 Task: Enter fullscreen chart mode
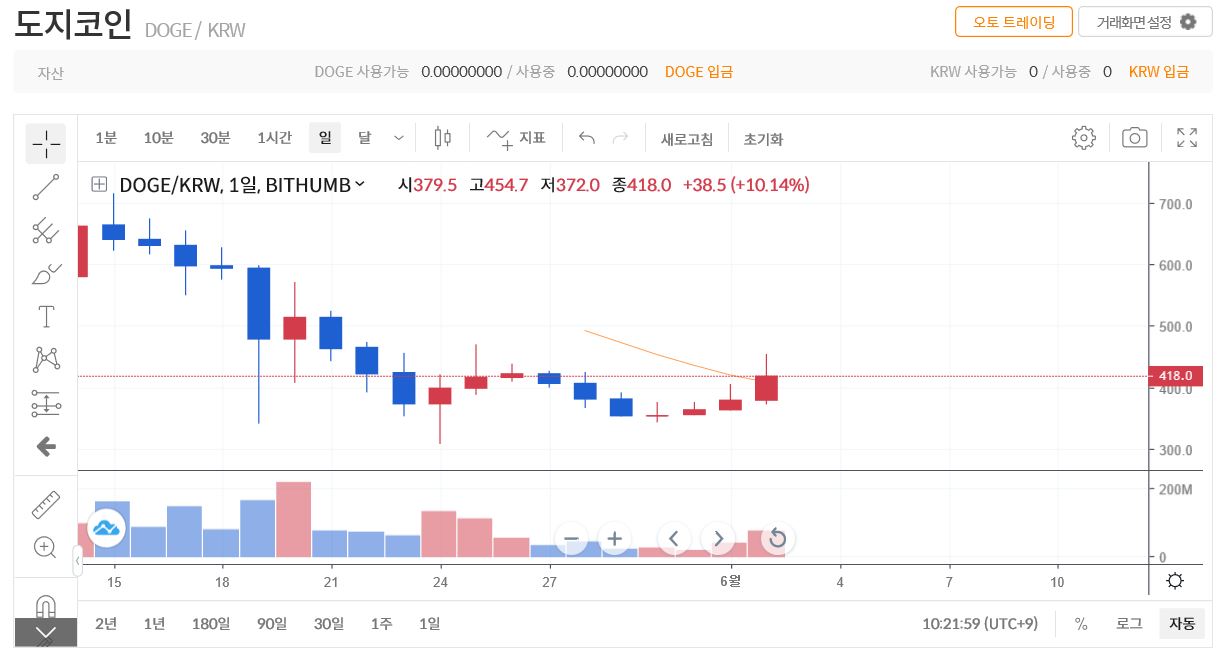pos(1187,138)
